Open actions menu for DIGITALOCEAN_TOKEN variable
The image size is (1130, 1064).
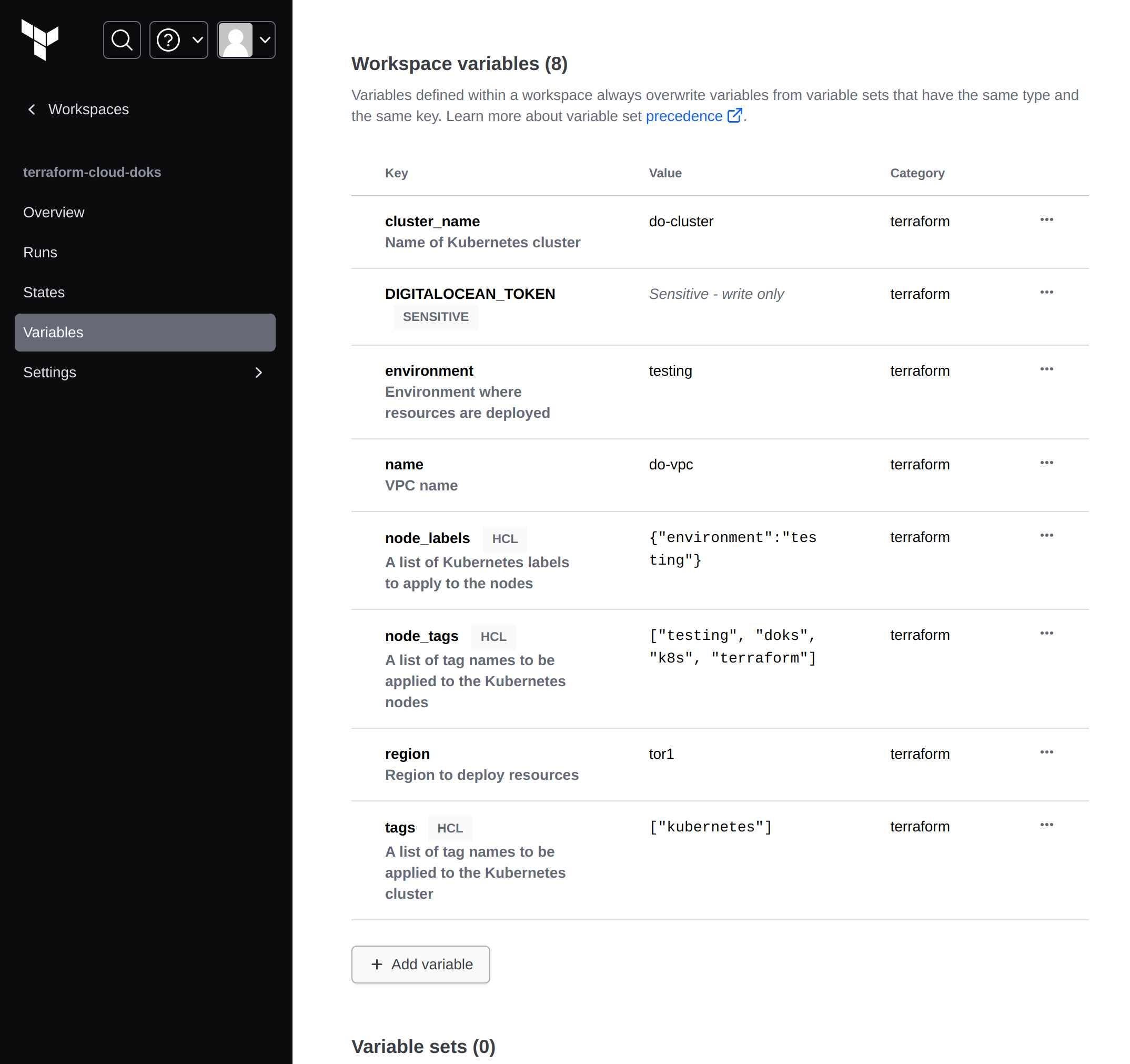click(x=1046, y=292)
